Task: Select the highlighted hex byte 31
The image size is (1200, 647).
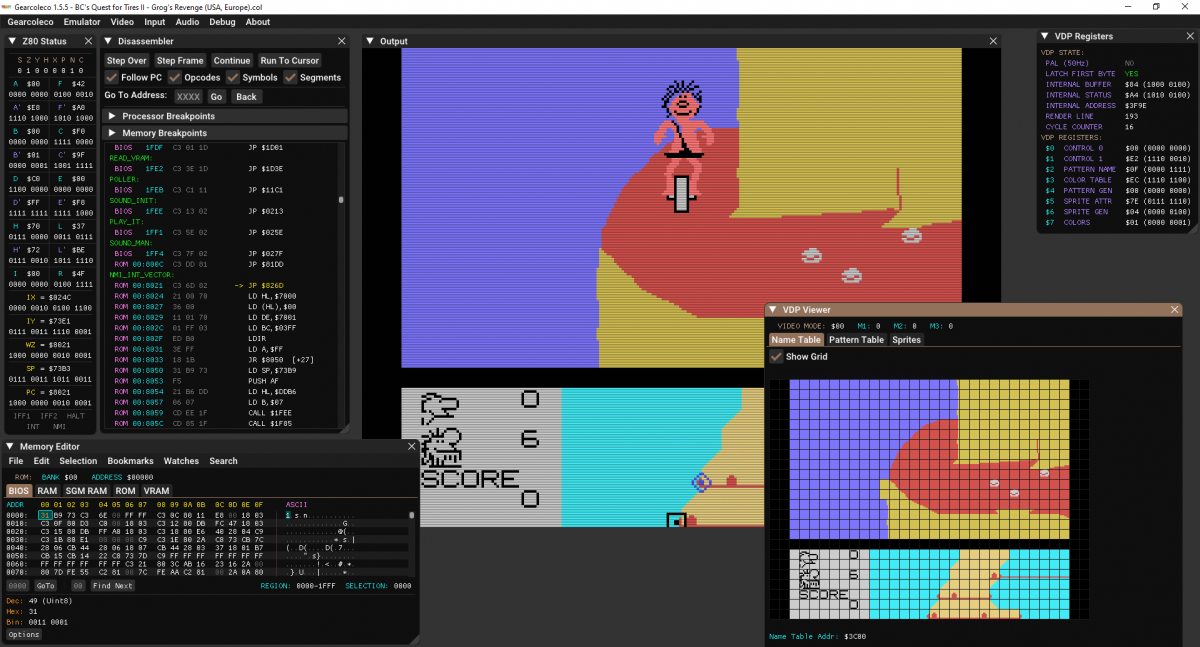Action: point(44,514)
